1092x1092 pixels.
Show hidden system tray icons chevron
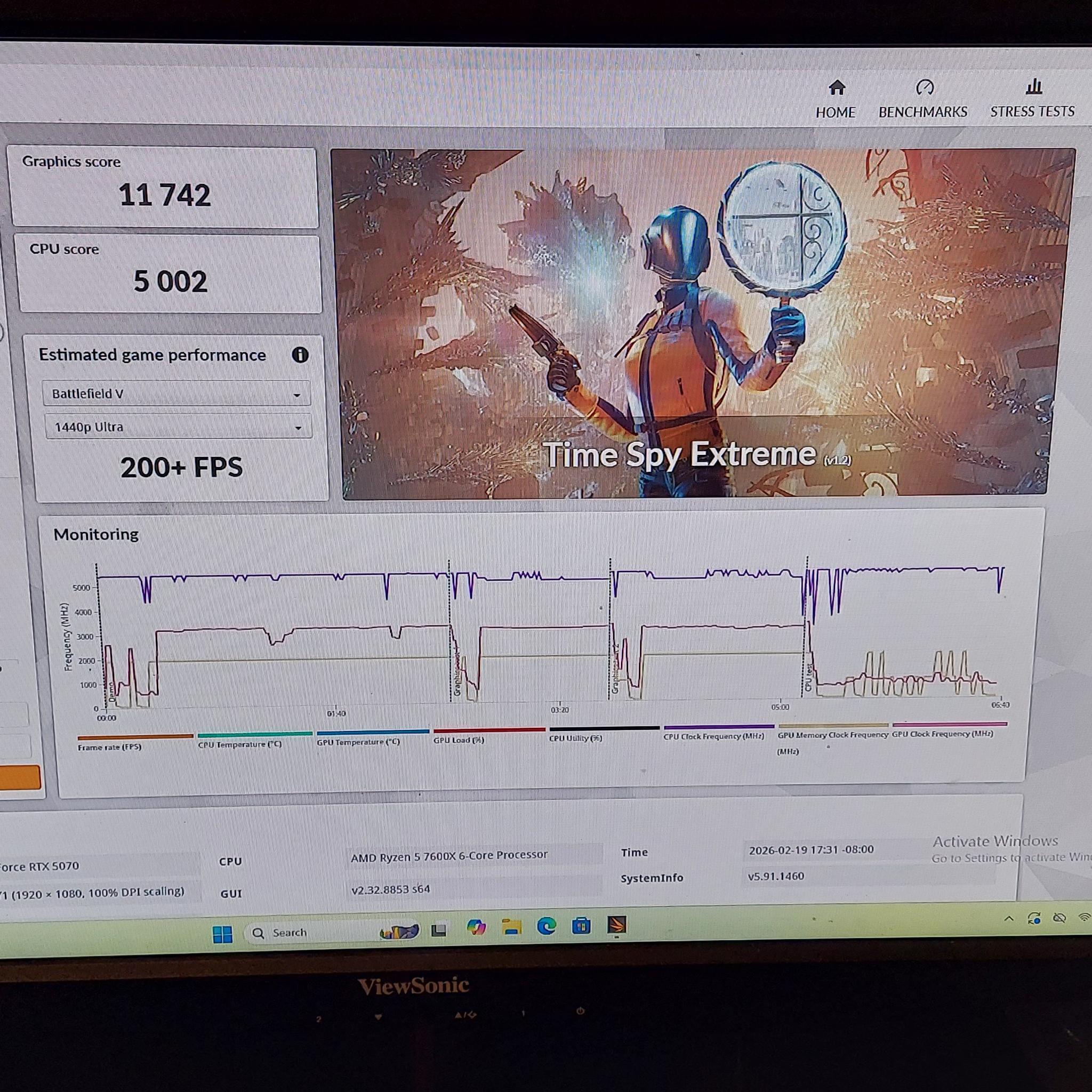click(1008, 919)
